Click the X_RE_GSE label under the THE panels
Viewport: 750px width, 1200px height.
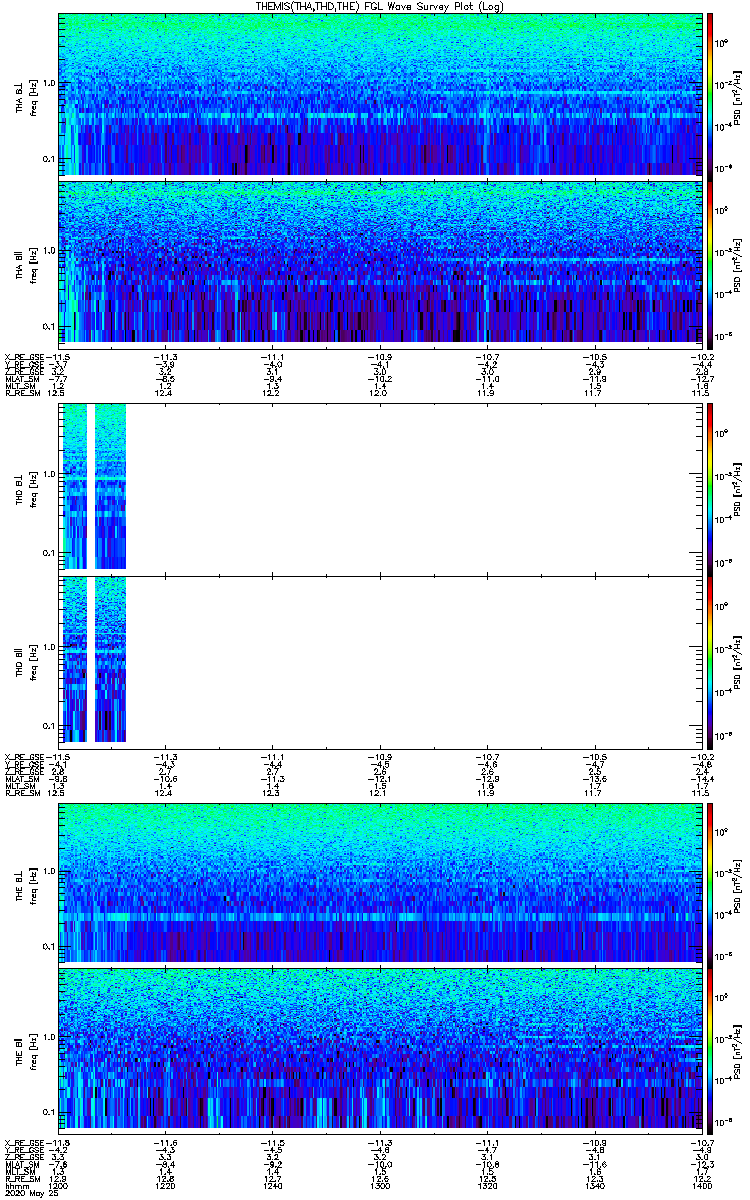coord(23,1143)
